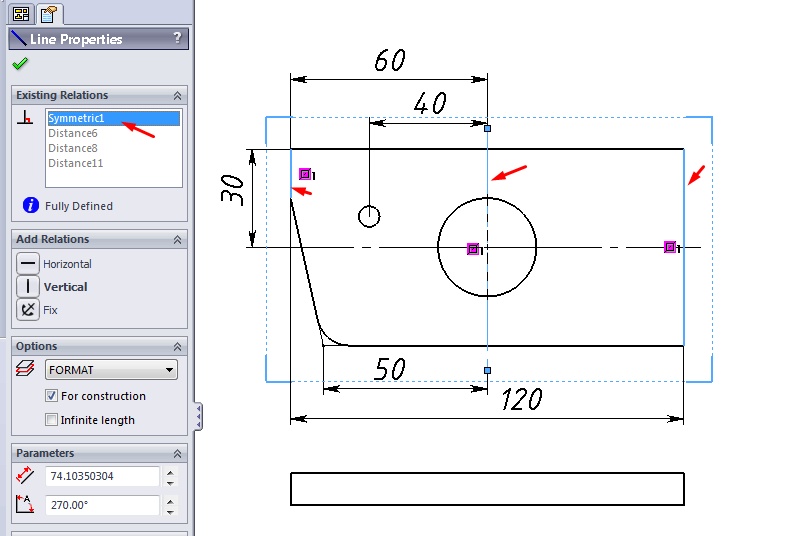Screen dimensions: 785x536
Task: Add a Vertical relation
Action: coord(28,286)
